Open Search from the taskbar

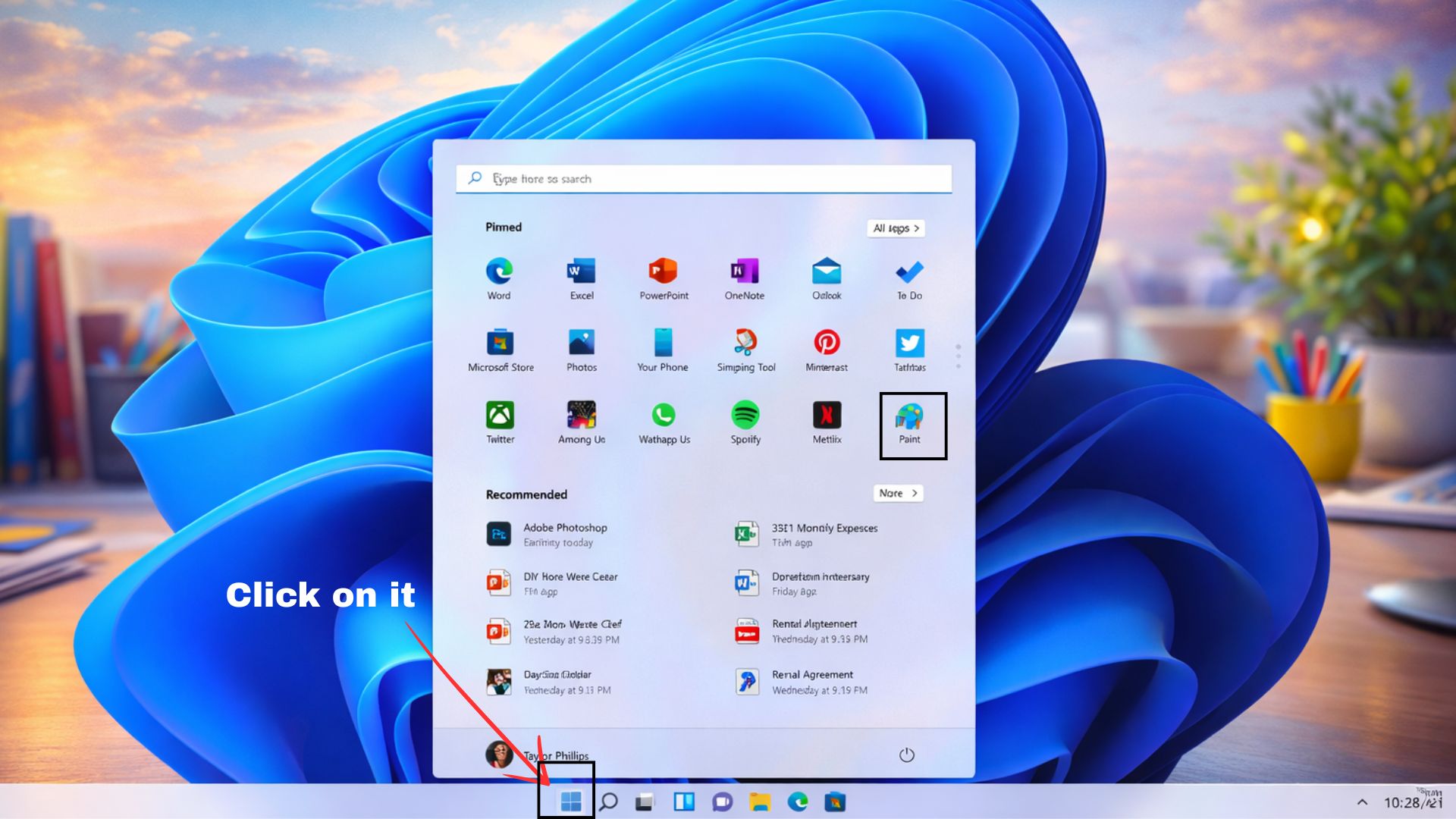tap(609, 802)
